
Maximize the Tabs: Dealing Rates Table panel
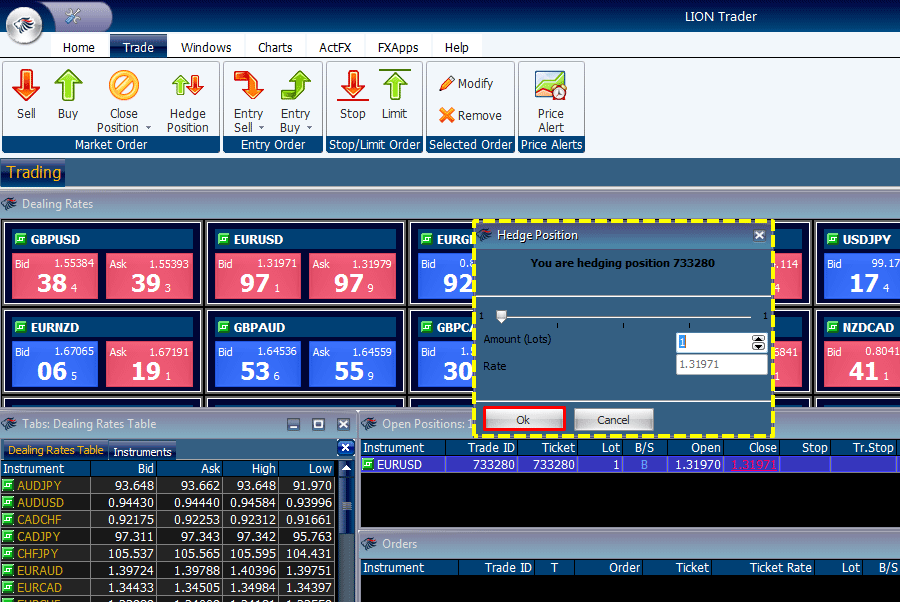coord(318,424)
